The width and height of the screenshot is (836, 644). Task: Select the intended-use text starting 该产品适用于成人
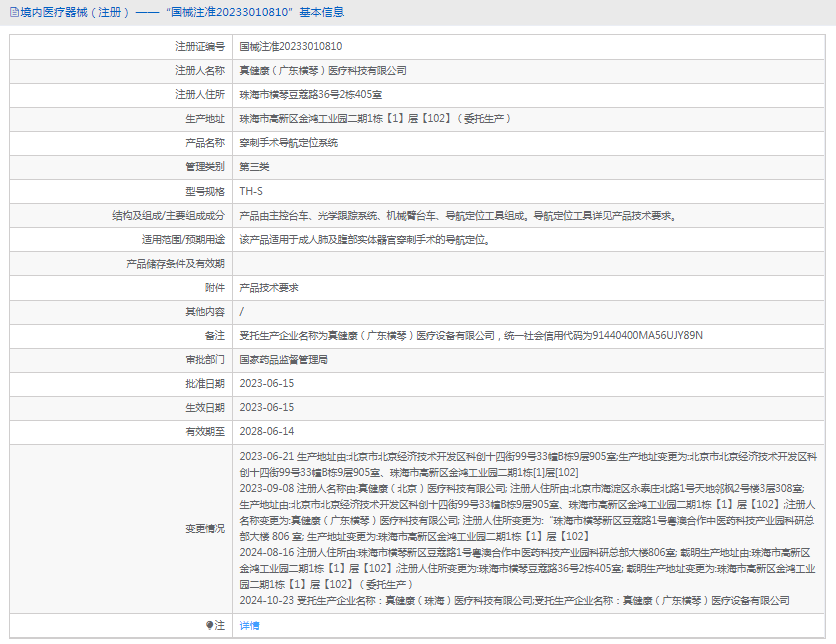pyautogui.click(x=365, y=240)
